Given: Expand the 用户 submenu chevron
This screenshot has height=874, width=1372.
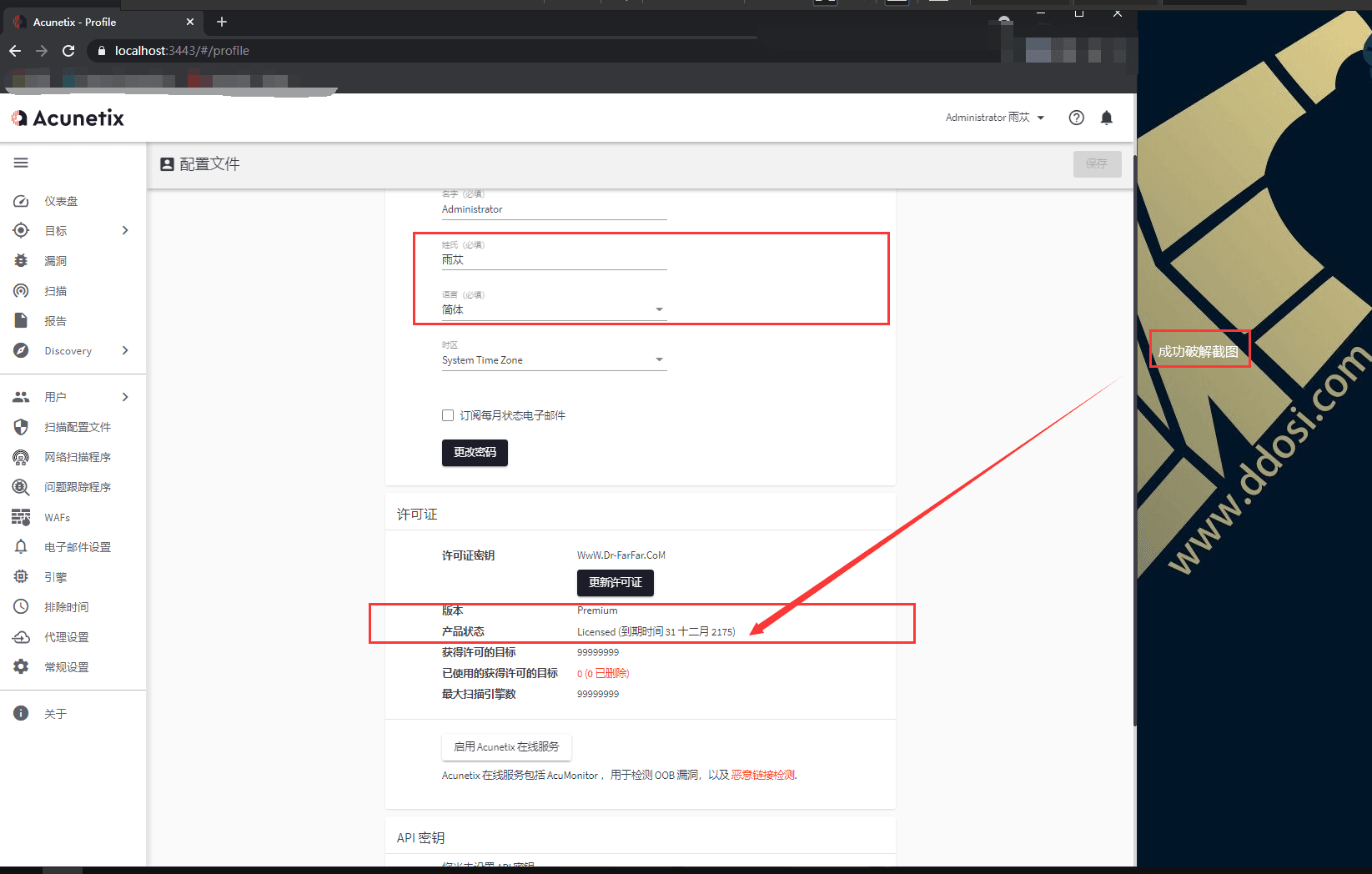Looking at the screenshot, I should click(125, 397).
